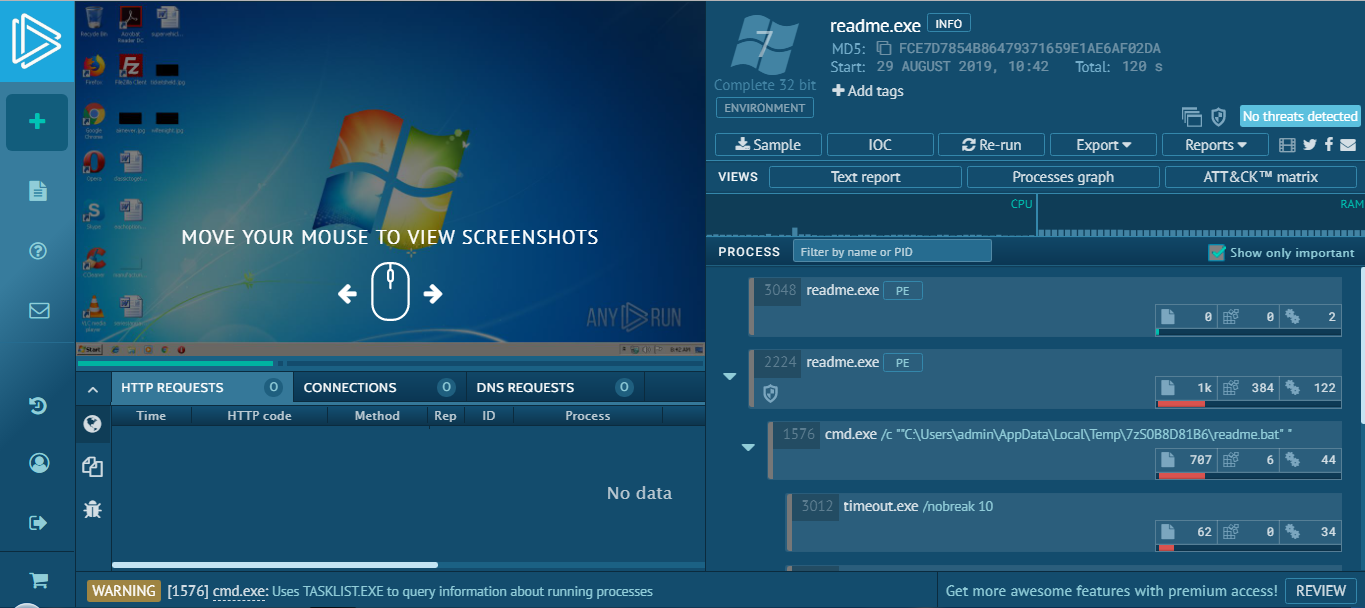Open the Processes graph view
Image resolution: width=1365 pixels, height=608 pixels.
tap(1063, 177)
